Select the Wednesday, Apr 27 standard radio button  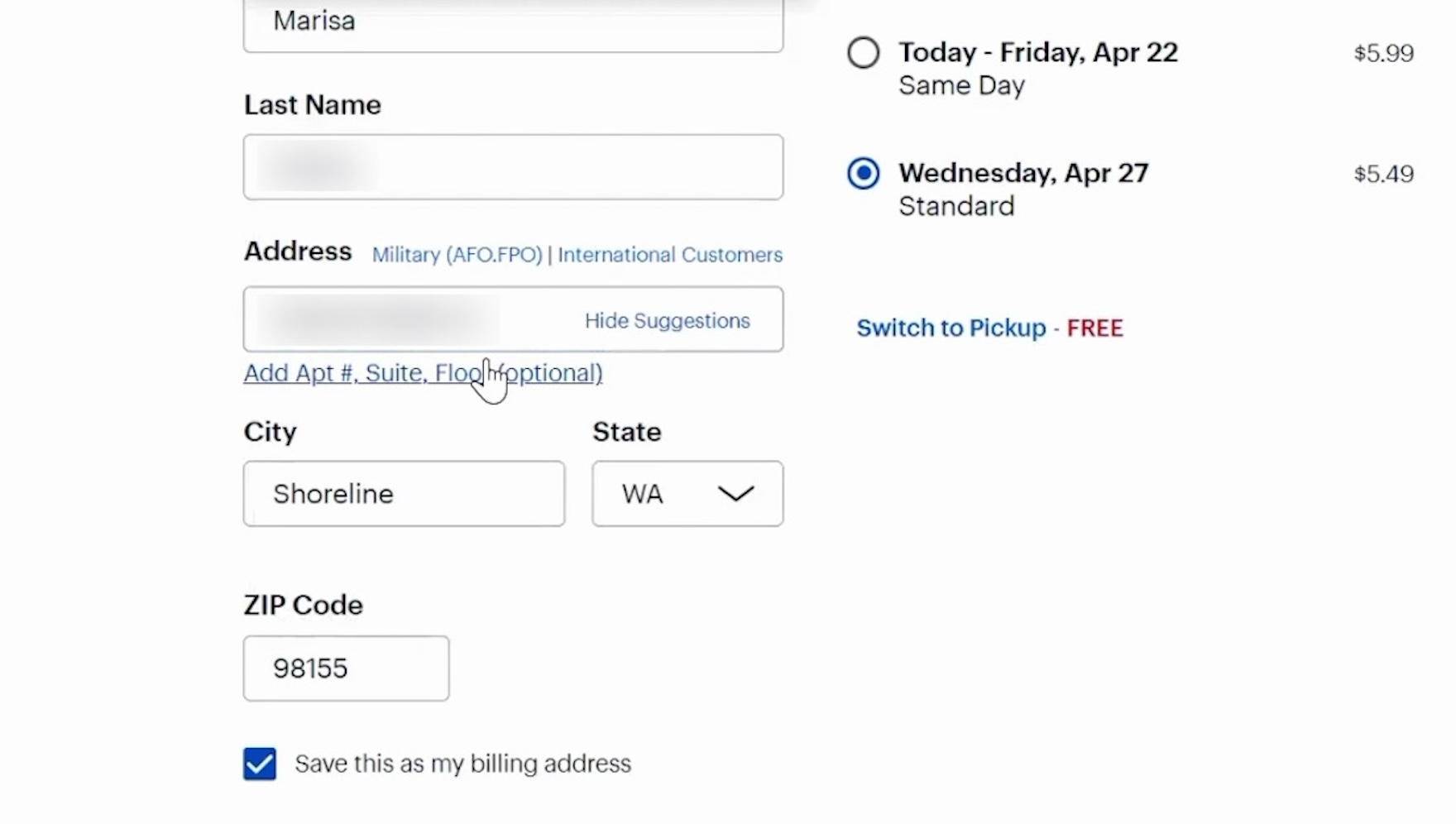click(863, 174)
